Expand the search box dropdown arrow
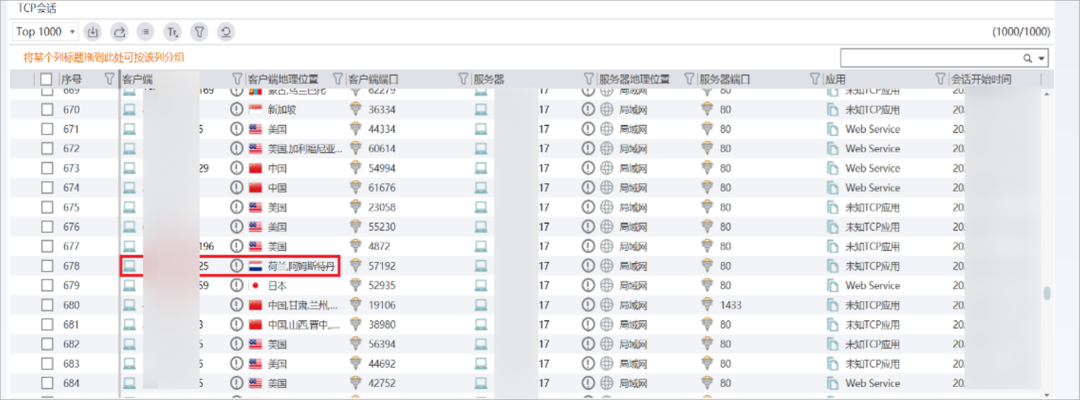Viewport: 1080px width, 400px height. (x=1041, y=59)
